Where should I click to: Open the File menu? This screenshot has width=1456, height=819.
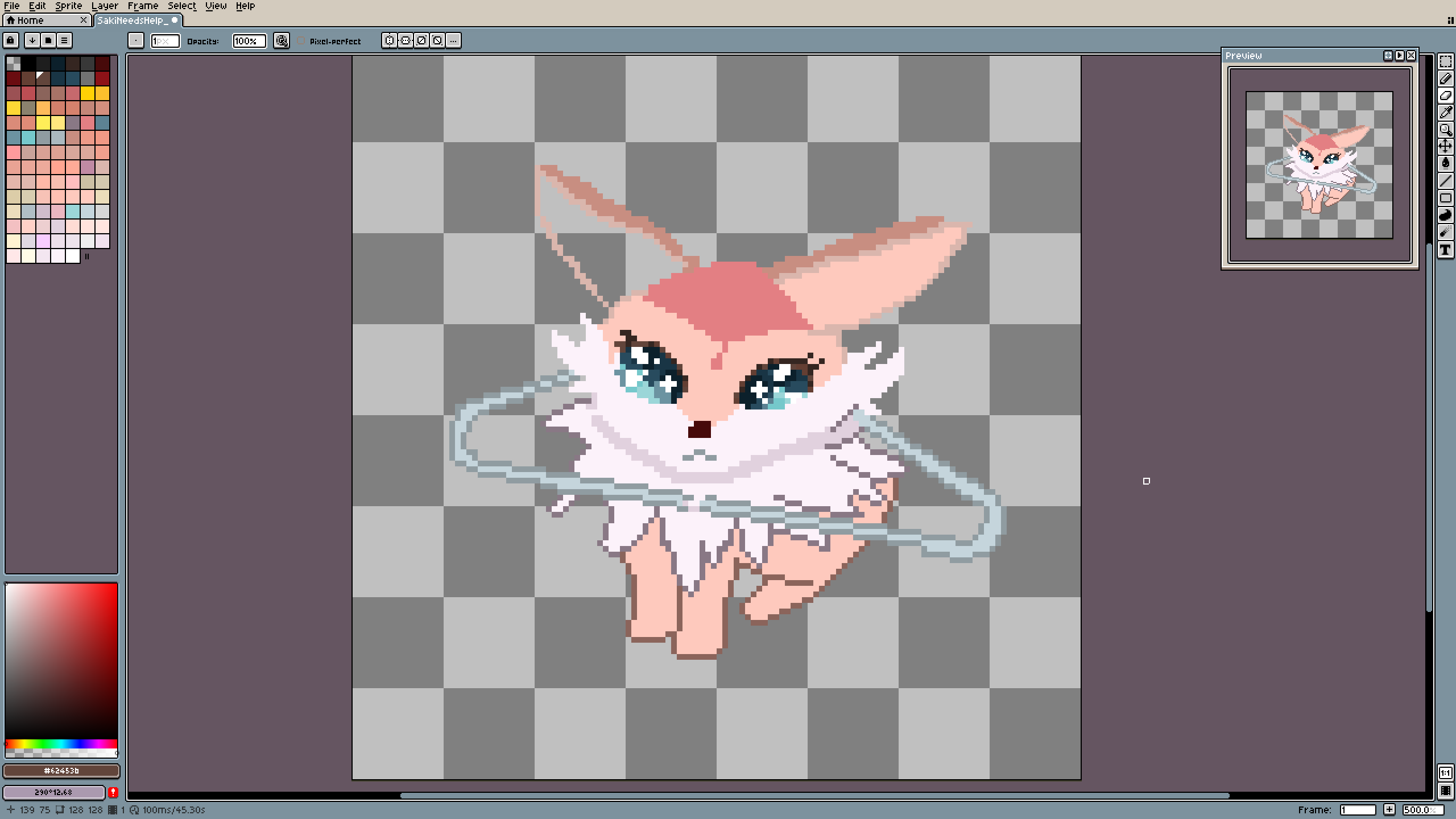coord(11,6)
